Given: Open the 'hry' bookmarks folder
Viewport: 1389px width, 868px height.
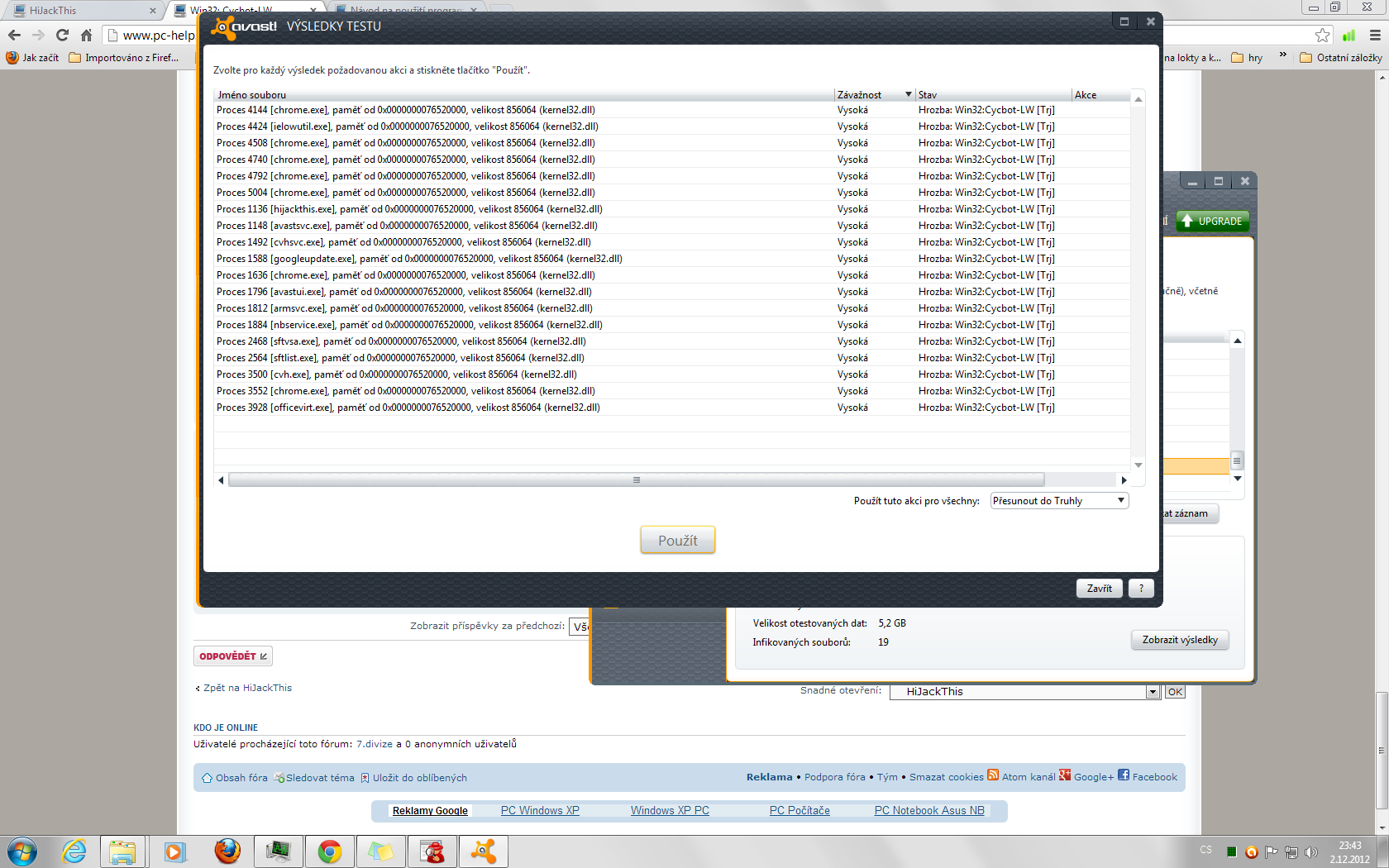Looking at the screenshot, I should (x=1247, y=58).
